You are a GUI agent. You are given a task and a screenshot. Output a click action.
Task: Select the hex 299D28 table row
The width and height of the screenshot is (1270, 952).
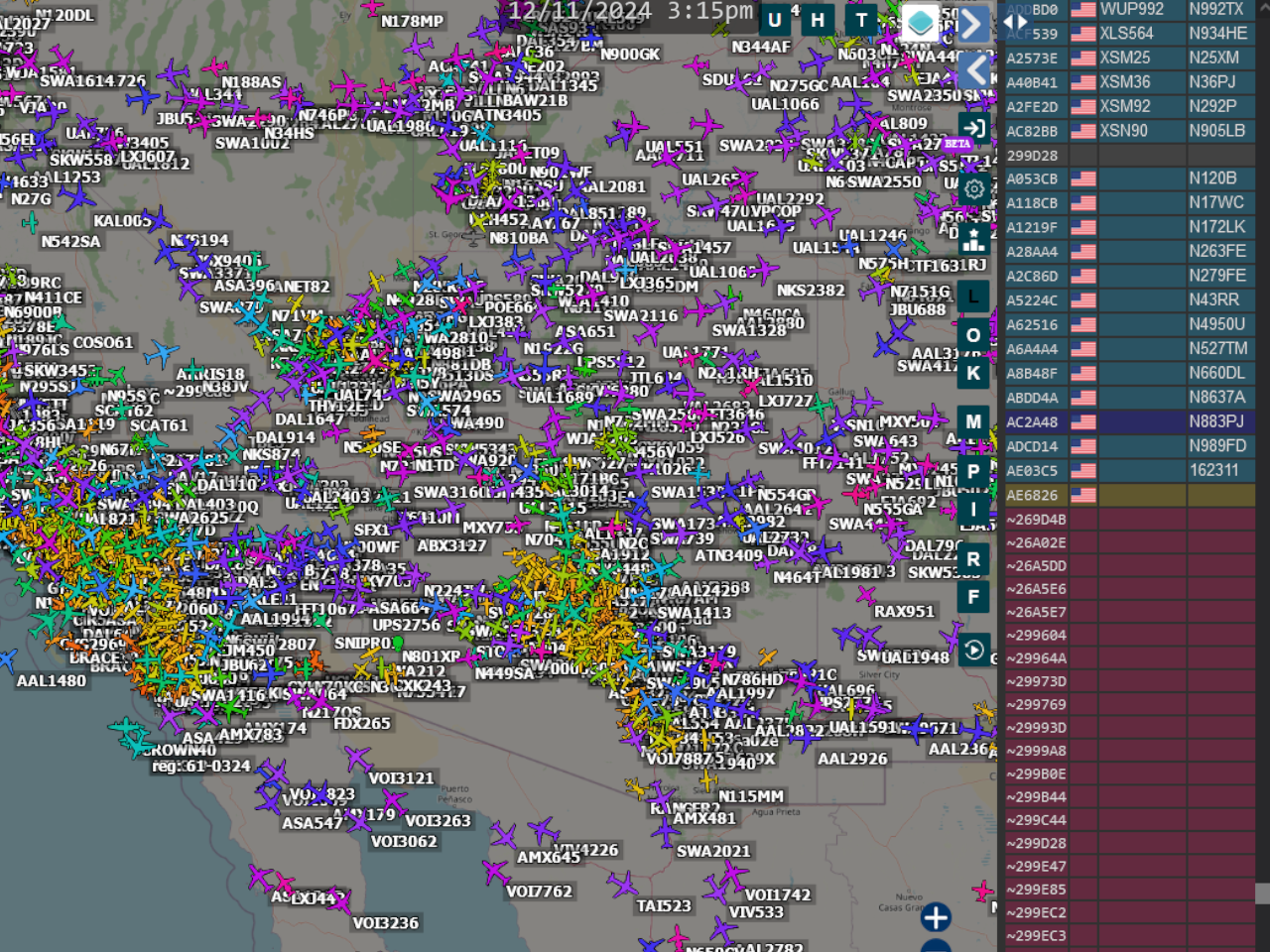[1130, 156]
